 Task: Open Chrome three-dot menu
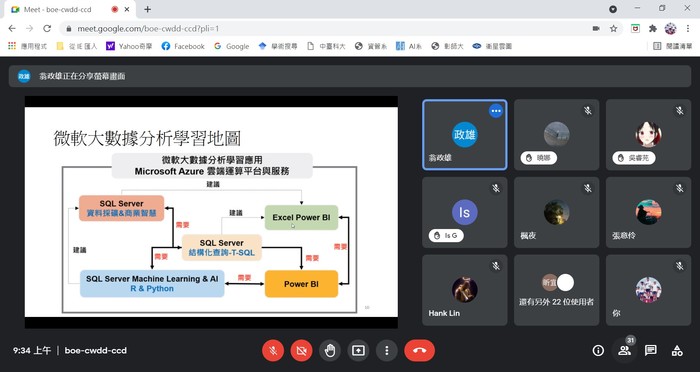pyautogui.click(x=688, y=29)
